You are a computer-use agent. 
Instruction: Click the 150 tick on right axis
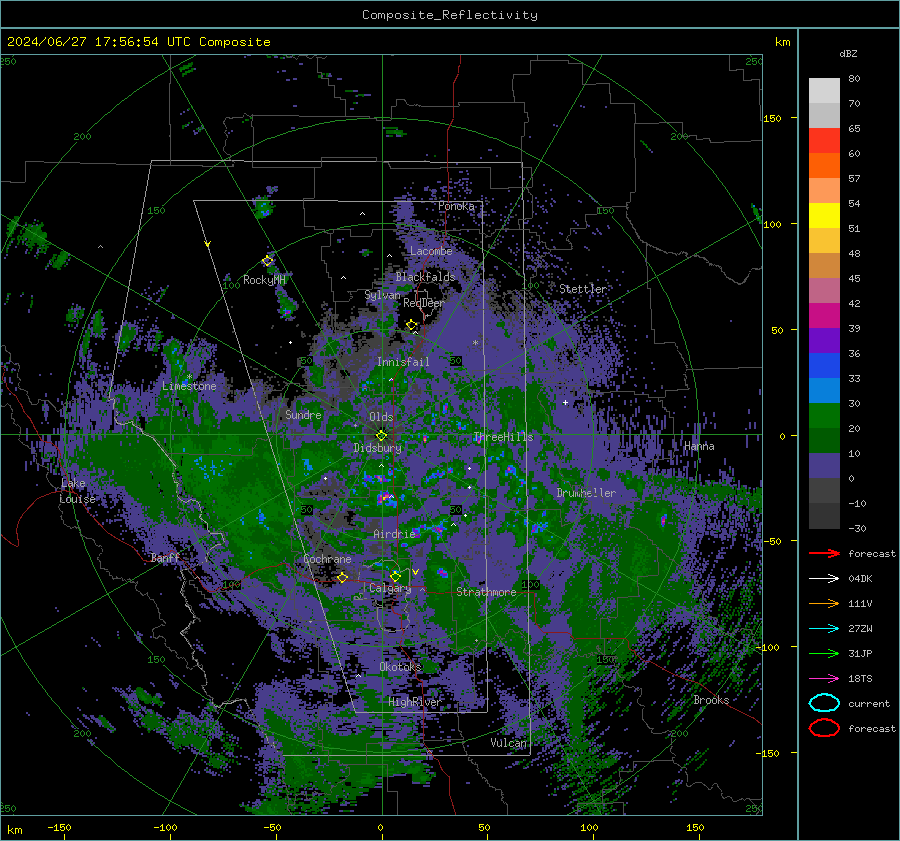(x=773, y=118)
